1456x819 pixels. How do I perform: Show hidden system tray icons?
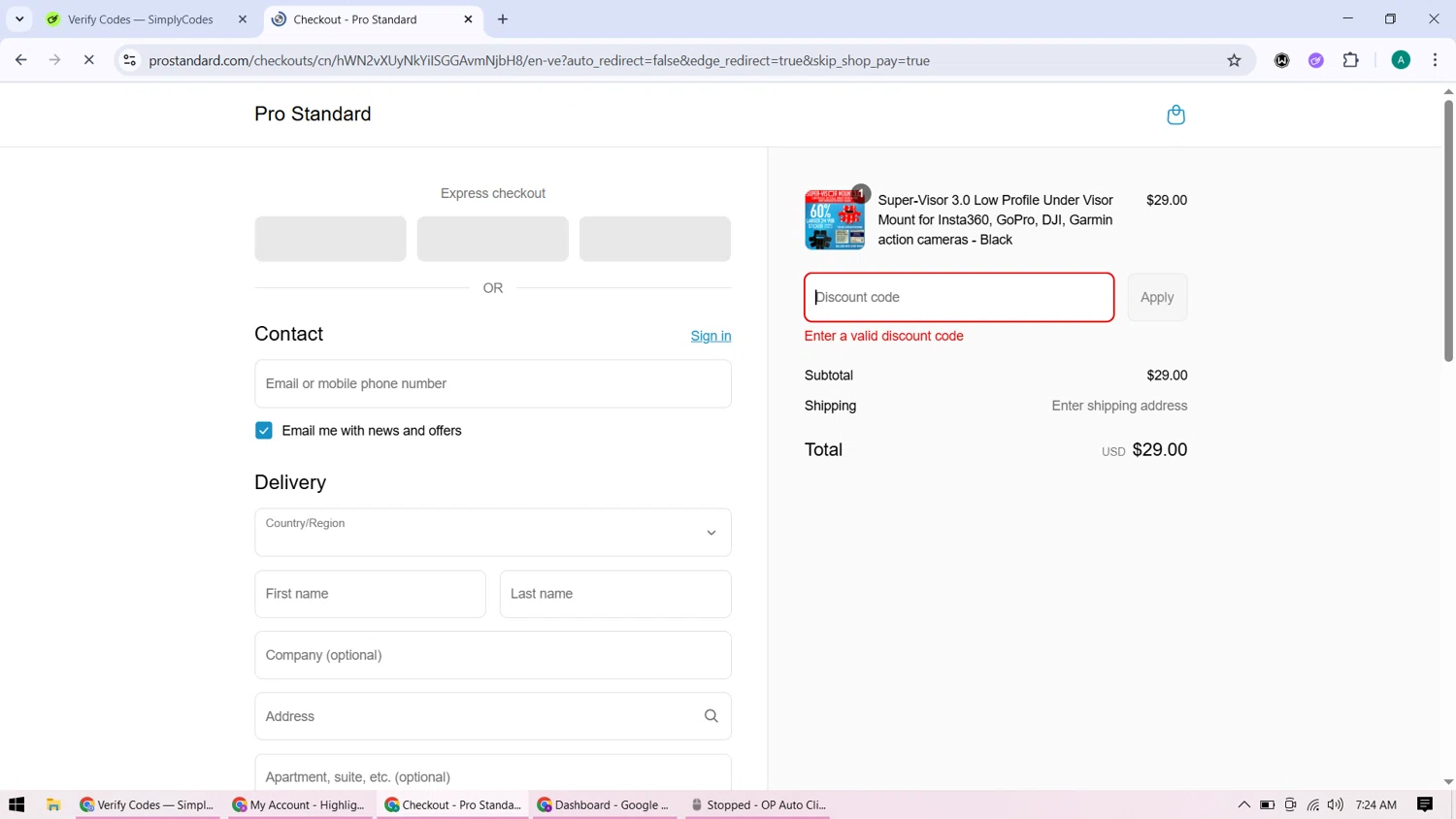point(1243,804)
